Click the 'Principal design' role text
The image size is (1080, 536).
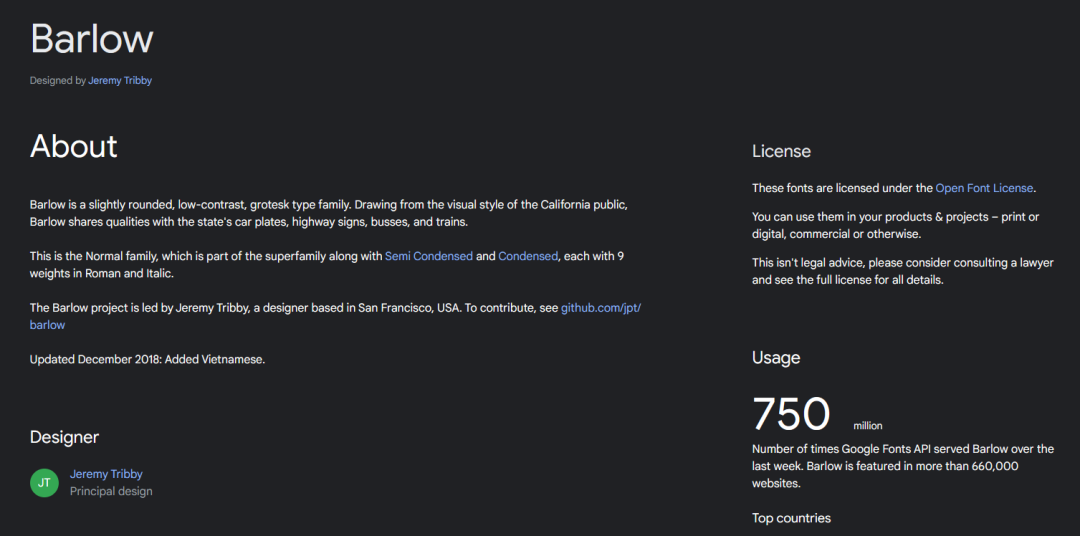111,491
